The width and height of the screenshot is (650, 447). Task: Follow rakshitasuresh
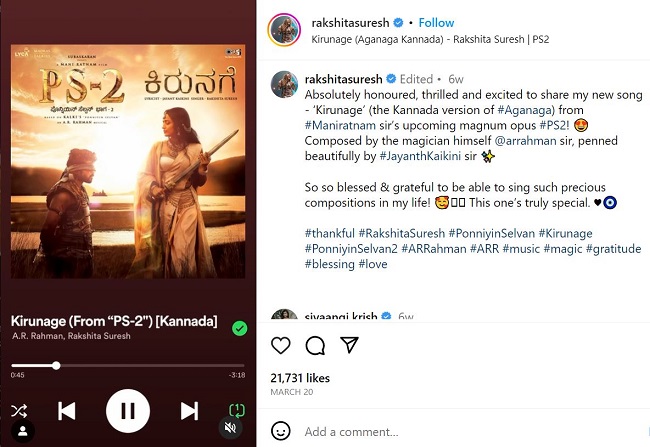click(x=436, y=22)
